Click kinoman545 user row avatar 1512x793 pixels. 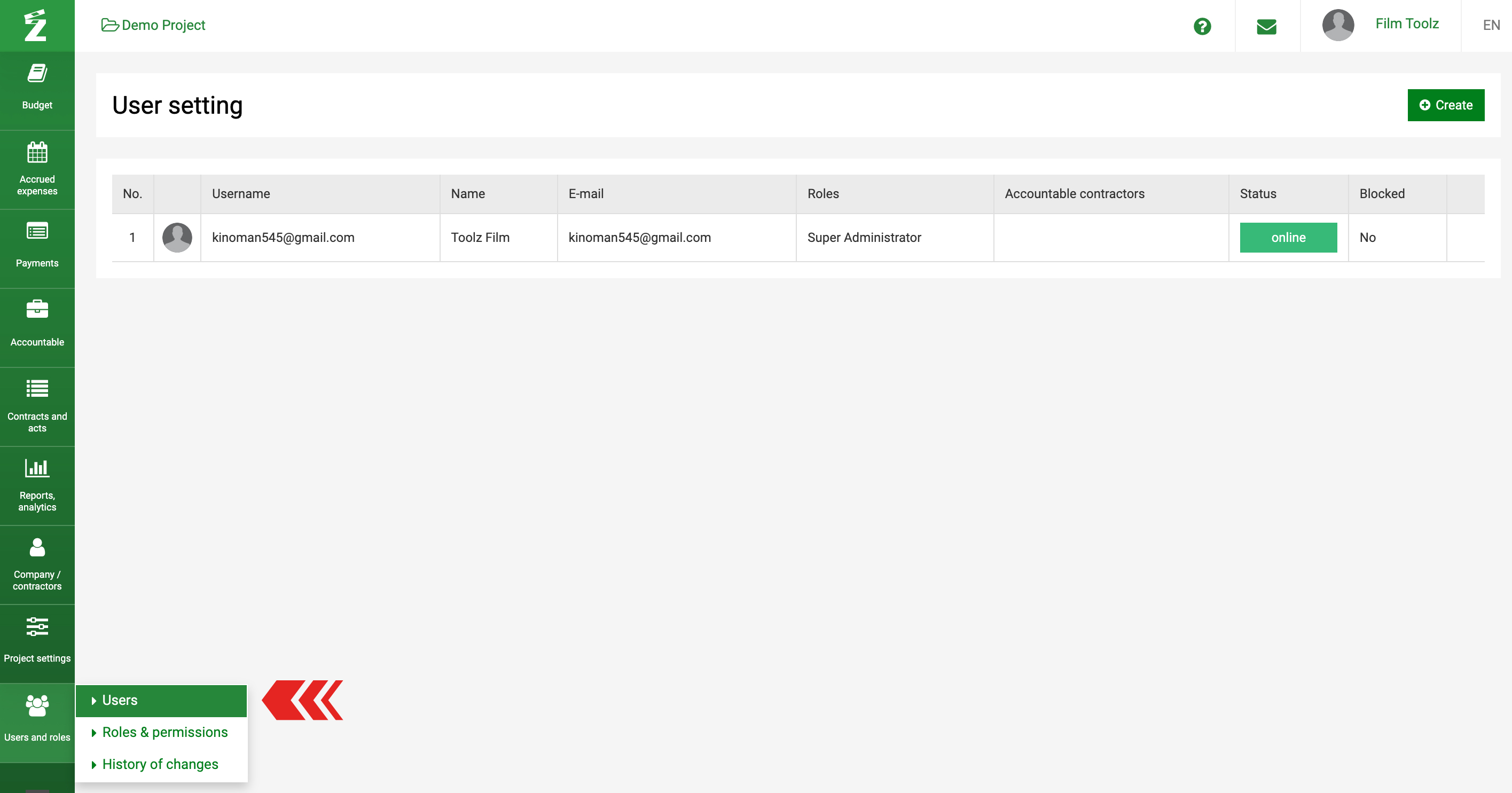[x=177, y=237]
